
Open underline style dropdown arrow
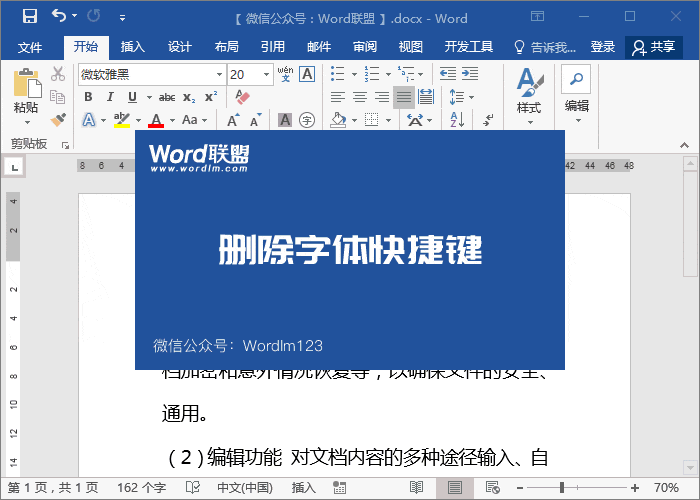tap(149, 97)
